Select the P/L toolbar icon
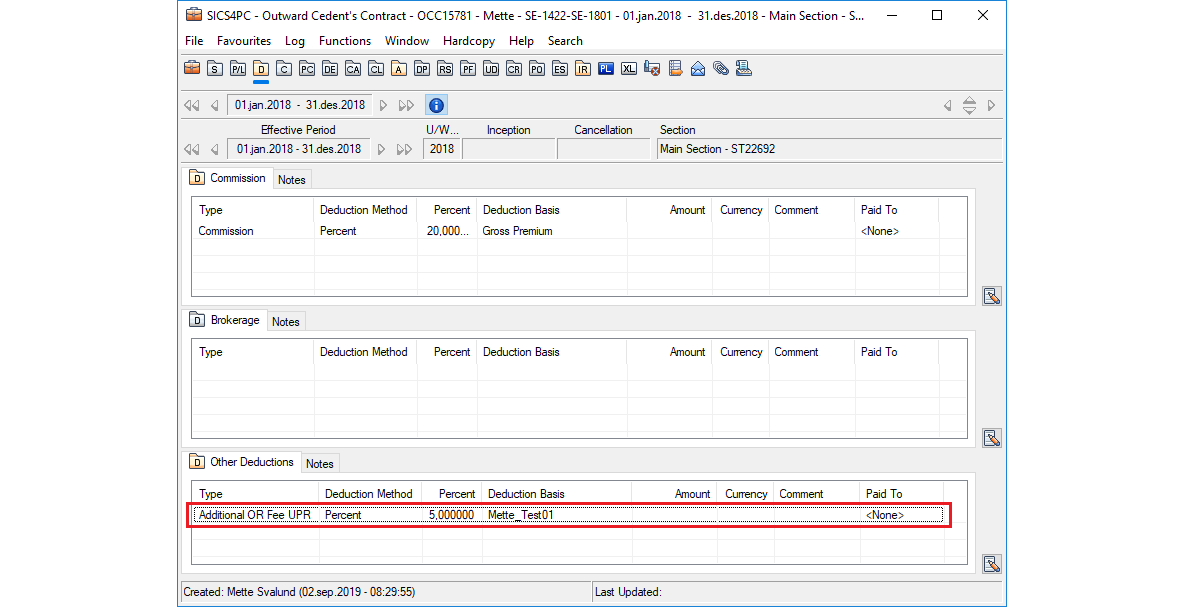This screenshot has width=1184, height=607. 238,69
